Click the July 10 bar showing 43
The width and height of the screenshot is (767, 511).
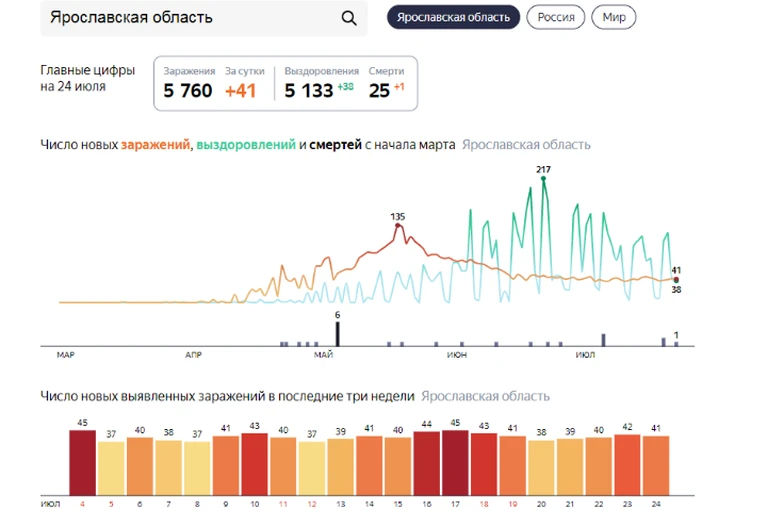click(x=254, y=464)
